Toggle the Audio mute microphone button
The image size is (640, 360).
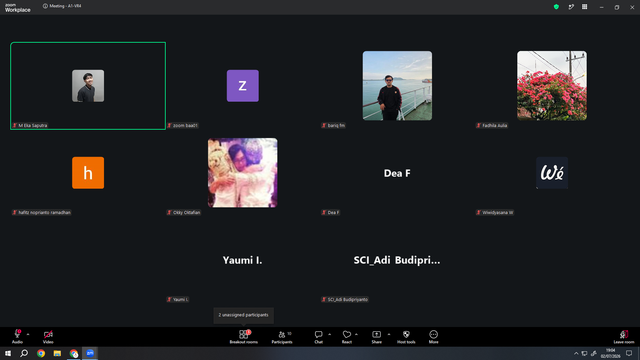click(x=17, y=336)
